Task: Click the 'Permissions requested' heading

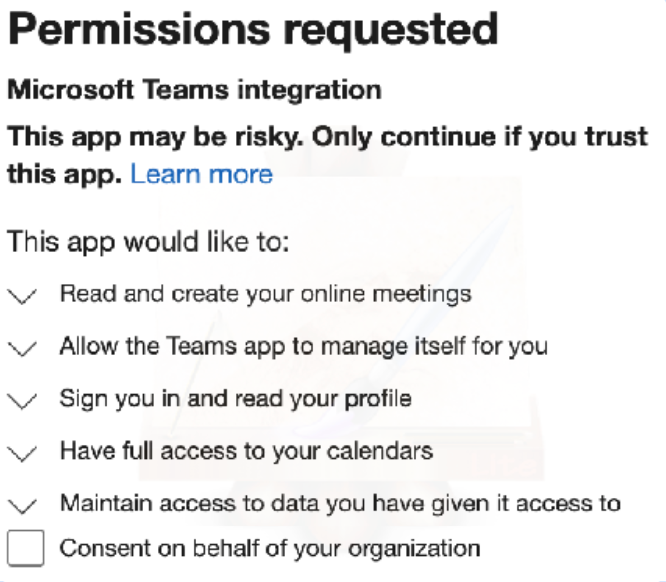Action: point(252,30)
